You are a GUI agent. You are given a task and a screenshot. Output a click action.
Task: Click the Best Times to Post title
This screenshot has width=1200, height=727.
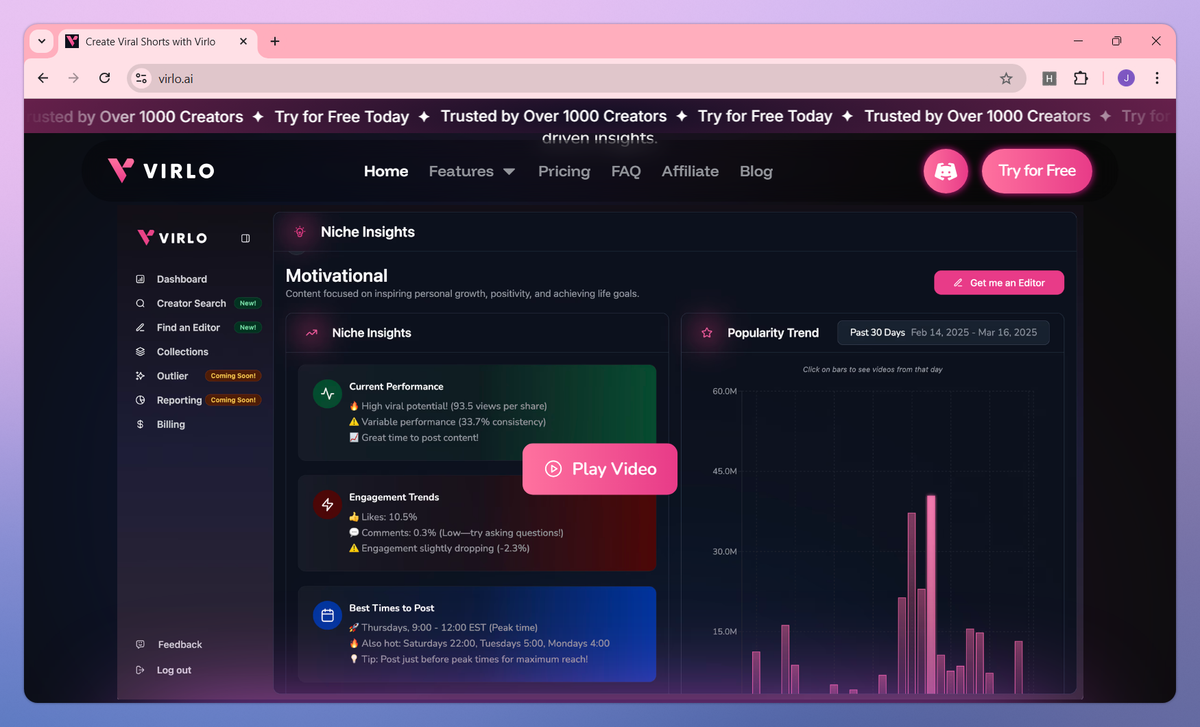point(392,608)
